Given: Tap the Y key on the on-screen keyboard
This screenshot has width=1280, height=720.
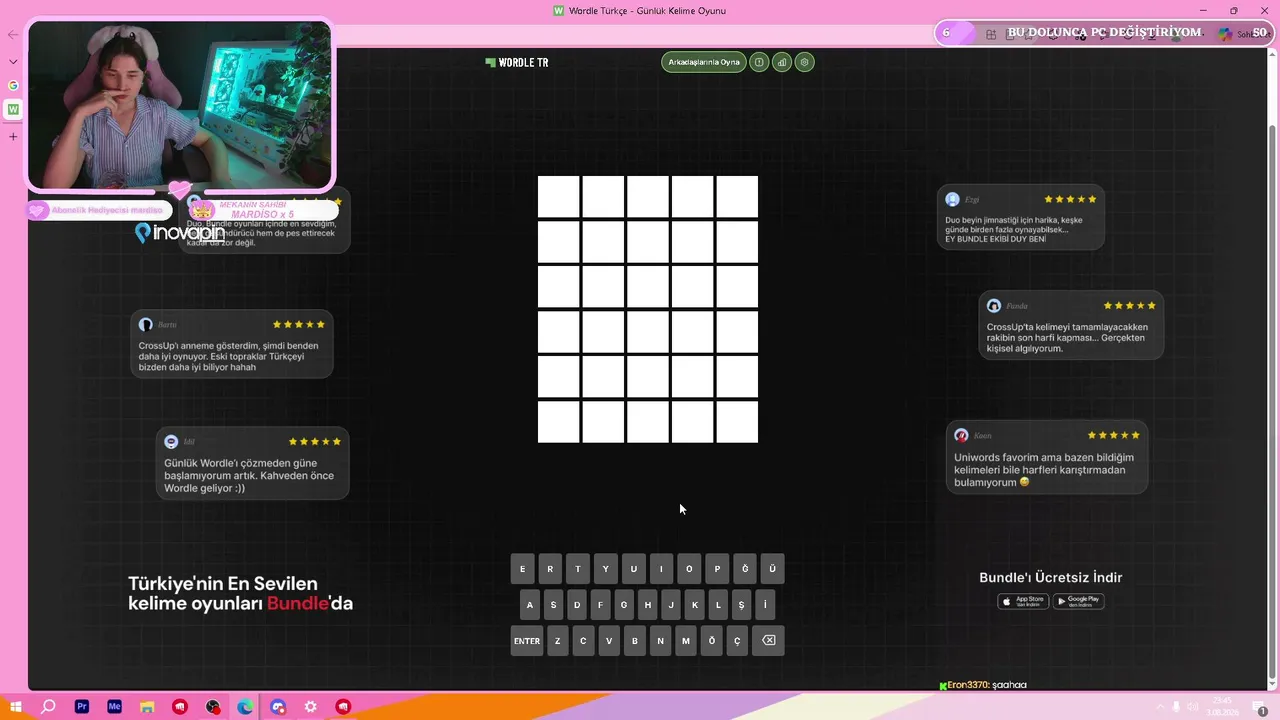Looking at the screenshot, I should coord(606,569).
